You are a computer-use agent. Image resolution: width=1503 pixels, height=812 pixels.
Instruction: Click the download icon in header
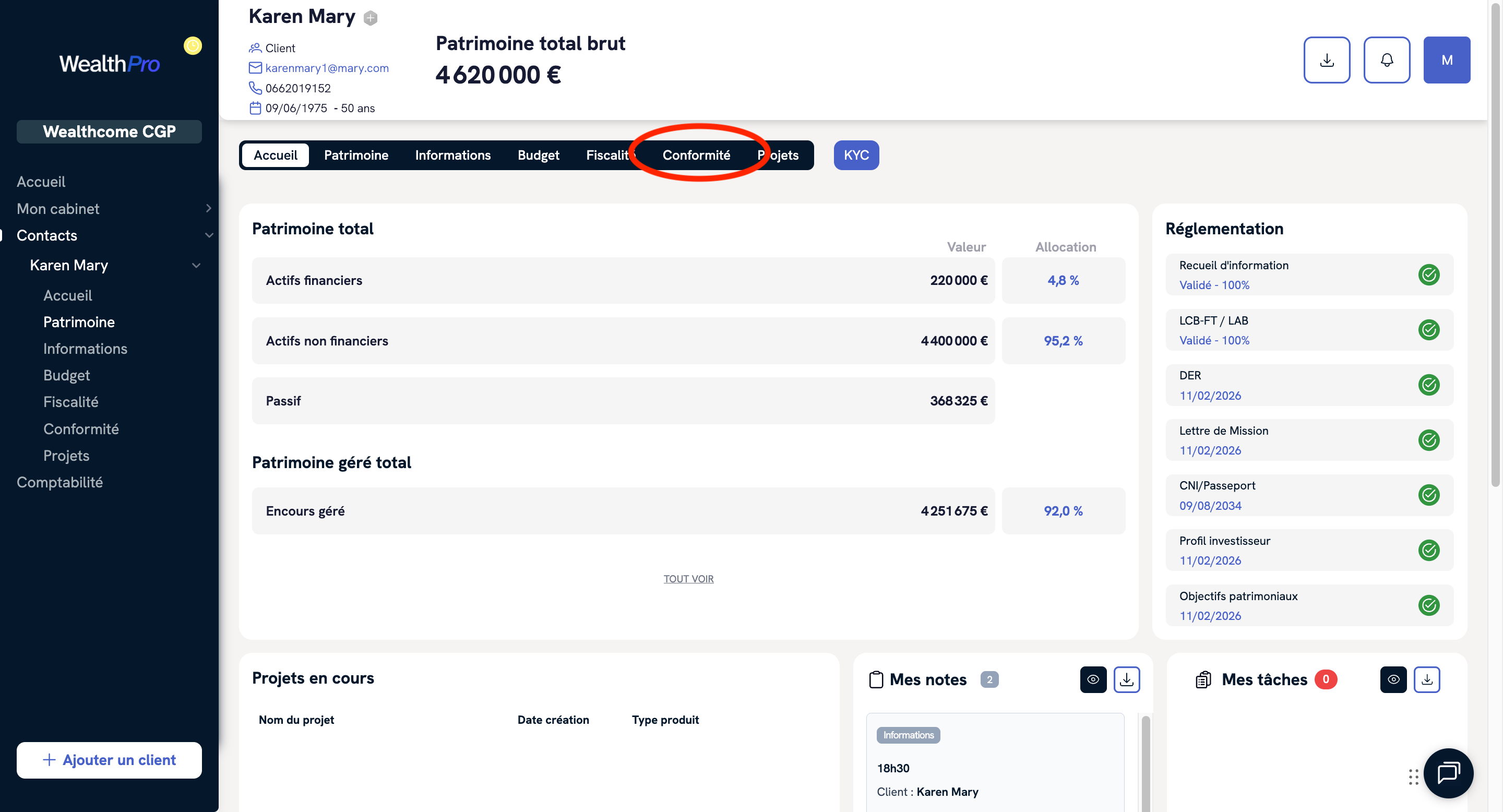click(1326, 60)
